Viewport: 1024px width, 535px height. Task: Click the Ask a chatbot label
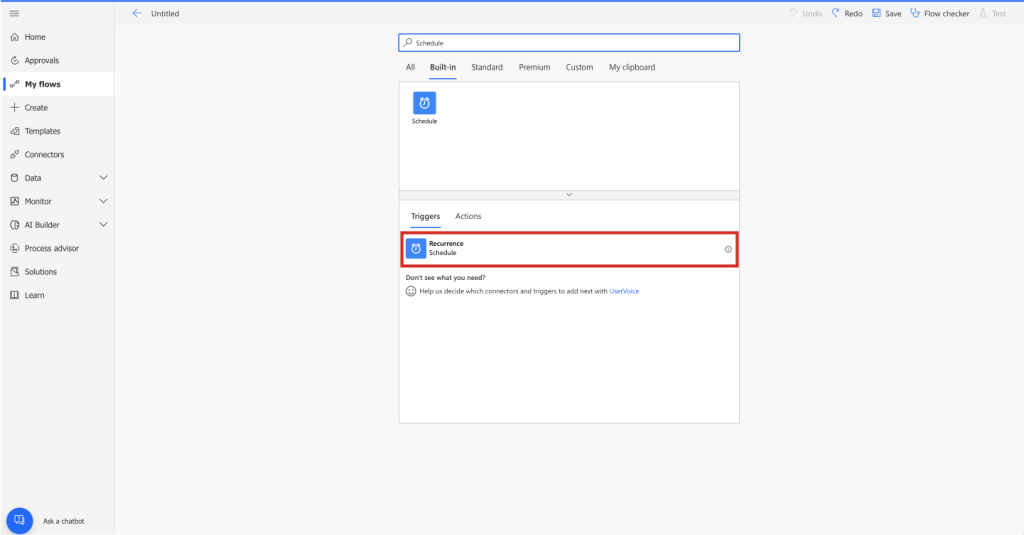[x=63, y=521]
